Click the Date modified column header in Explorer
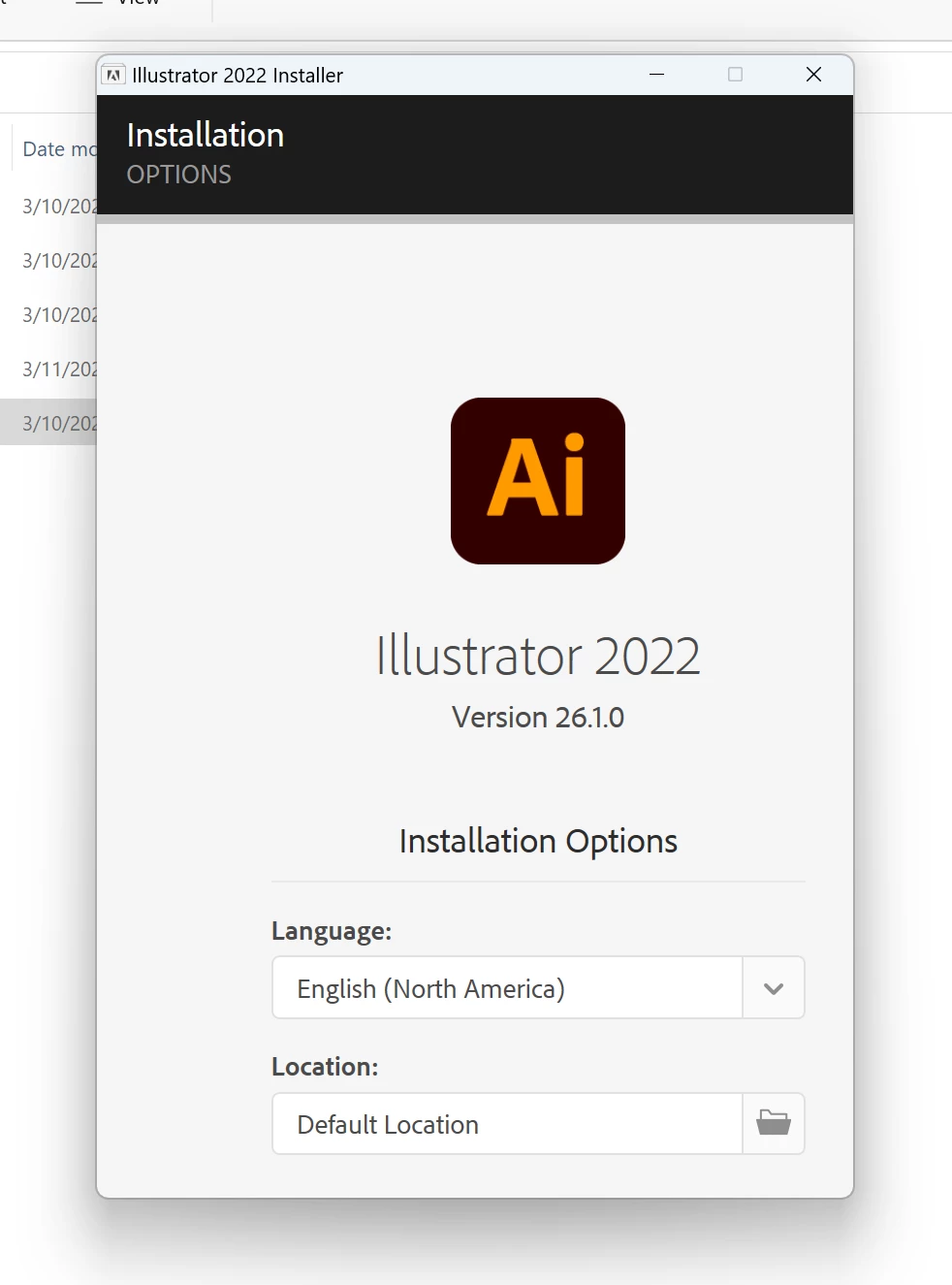Screen dimensions: 952x1285 tap(59, 149)
